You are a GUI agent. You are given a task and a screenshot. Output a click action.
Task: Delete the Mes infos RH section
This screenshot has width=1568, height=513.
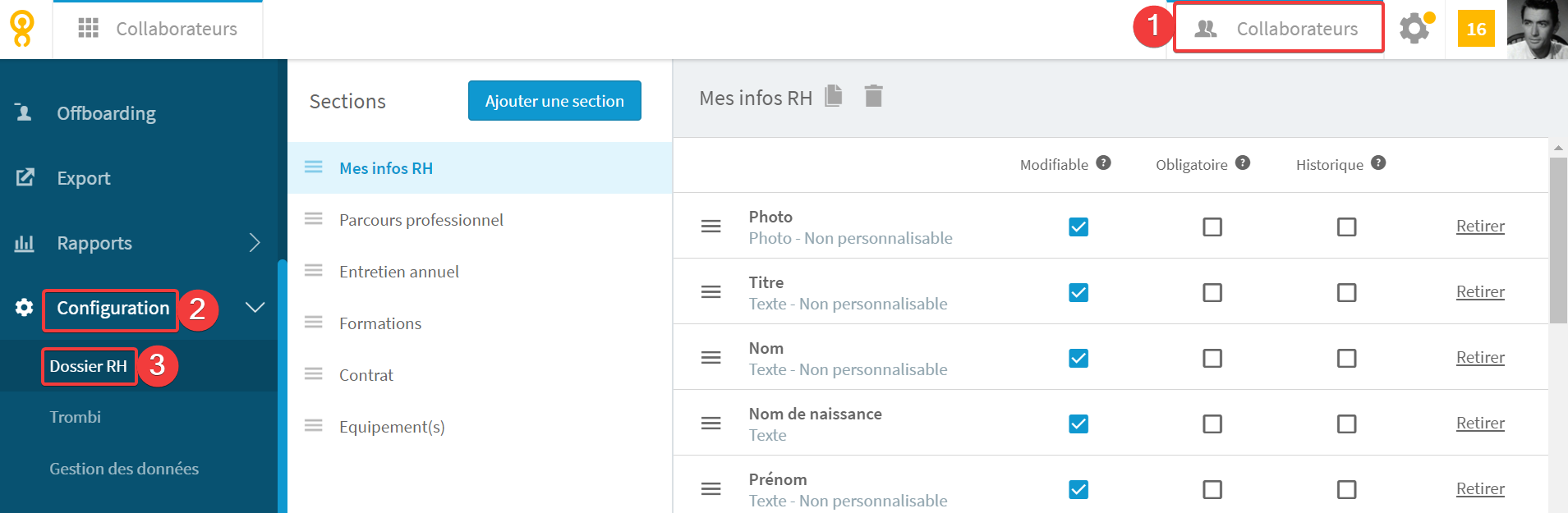click(x=874, y=96)
